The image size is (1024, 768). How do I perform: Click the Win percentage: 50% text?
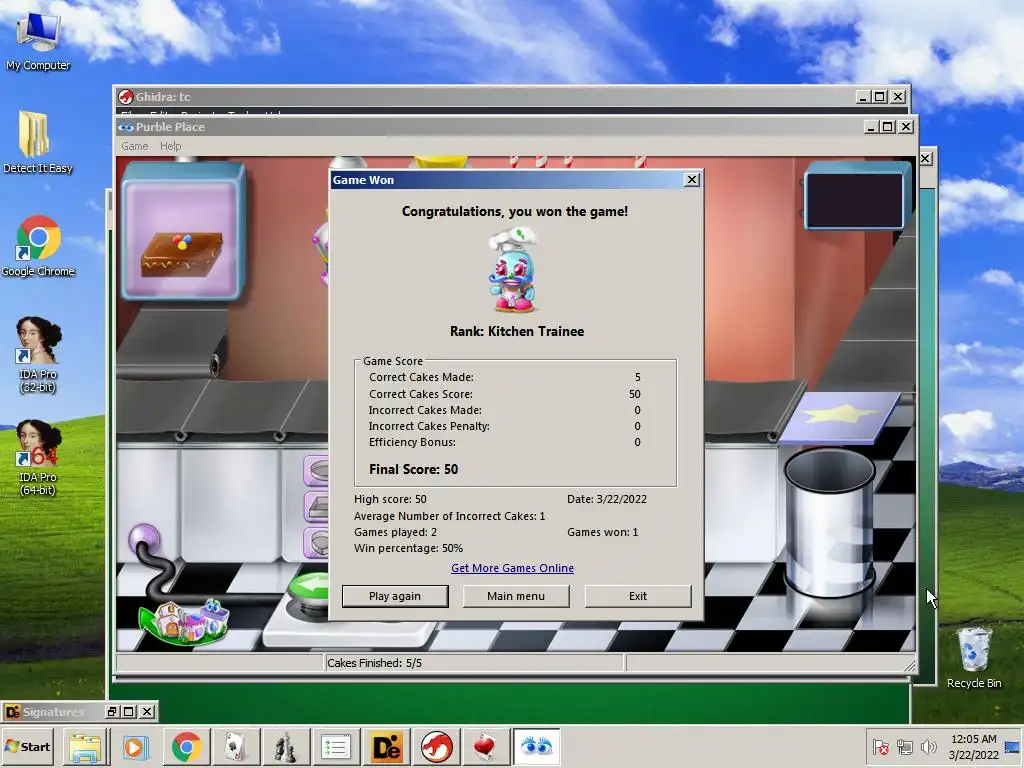408,548
